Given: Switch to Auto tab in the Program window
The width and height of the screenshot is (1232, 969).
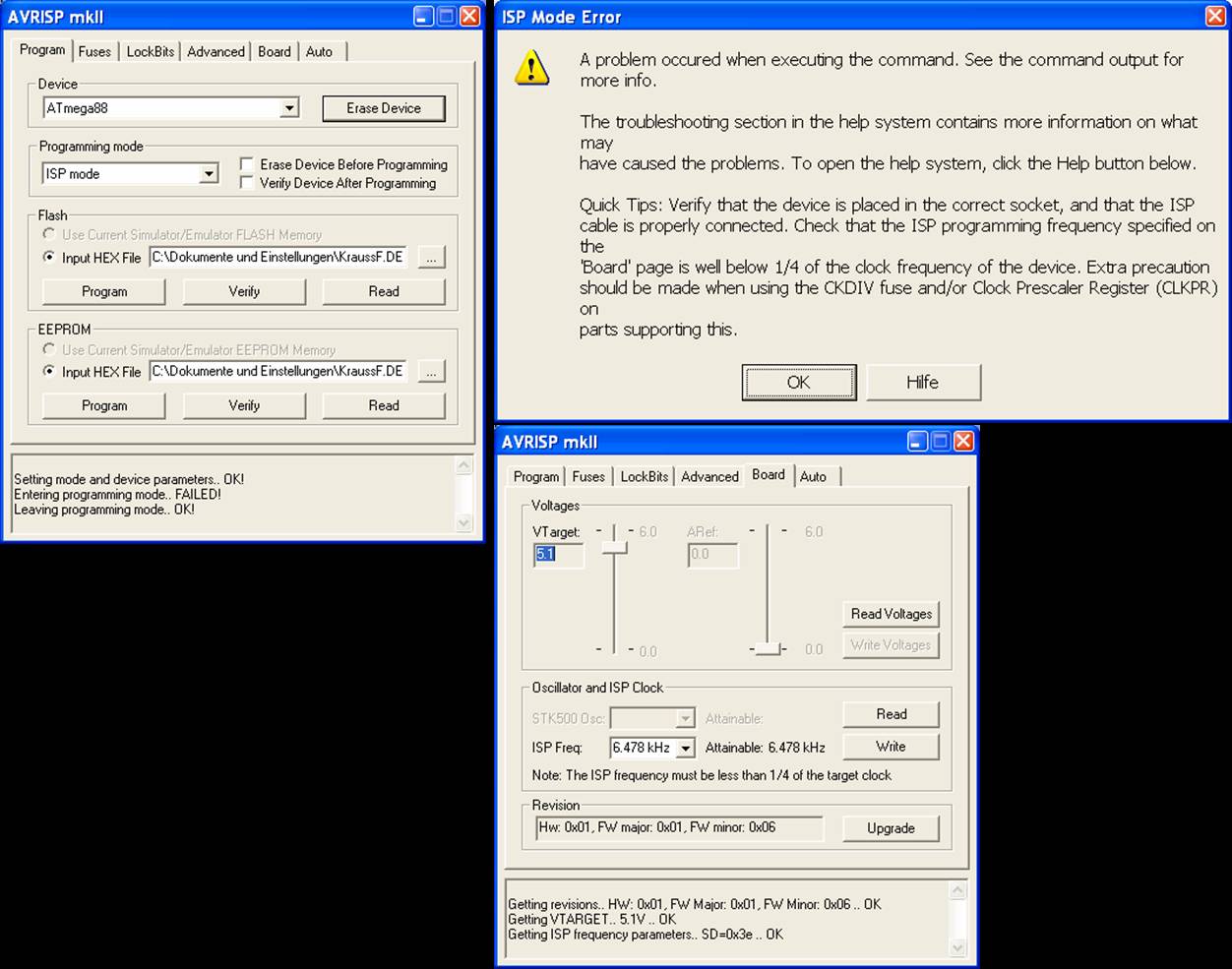Looking at the screenshot, I should 319,51.
